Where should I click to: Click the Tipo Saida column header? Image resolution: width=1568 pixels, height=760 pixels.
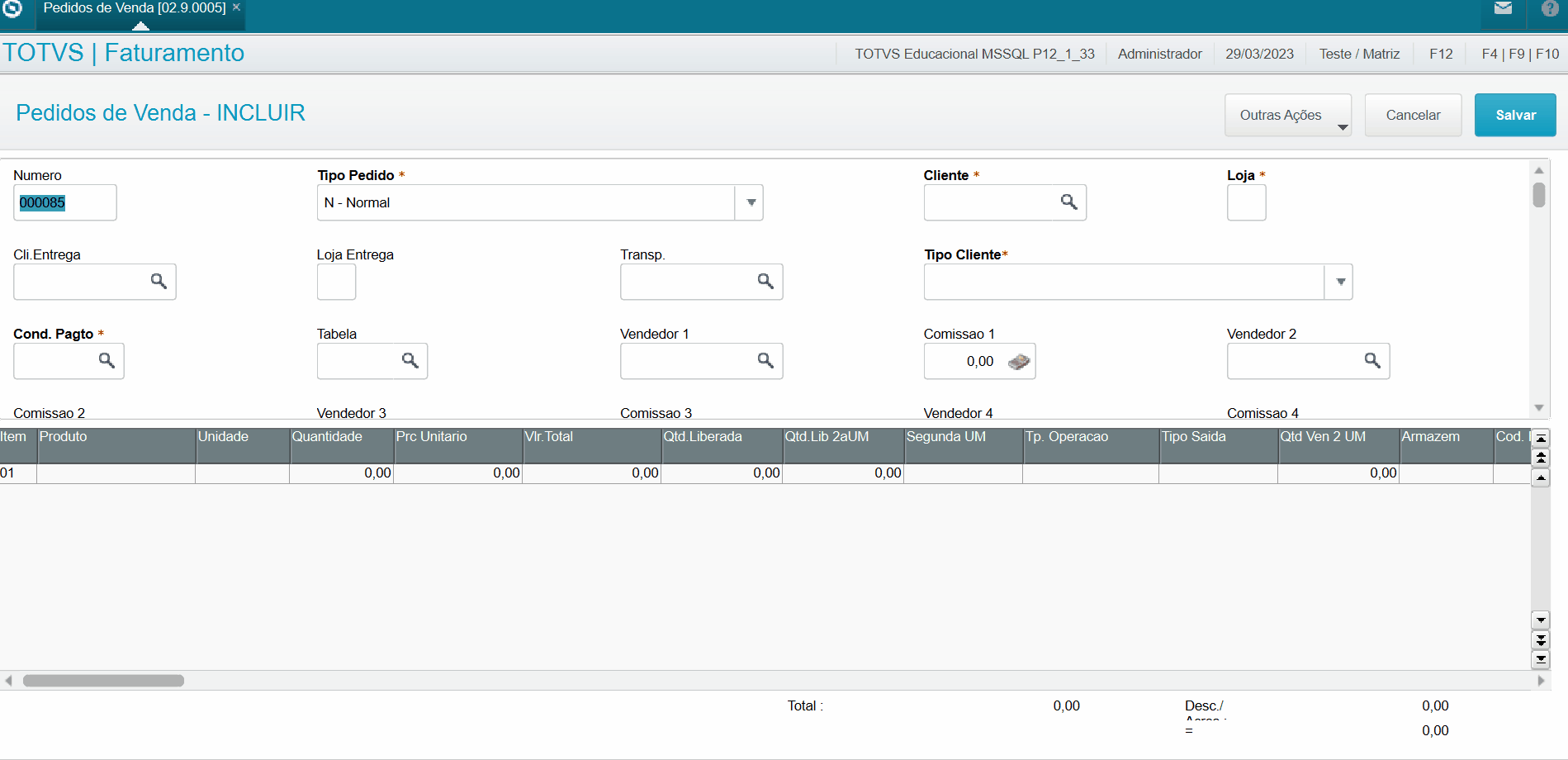pyautogui.click(x=1218, y=445)
